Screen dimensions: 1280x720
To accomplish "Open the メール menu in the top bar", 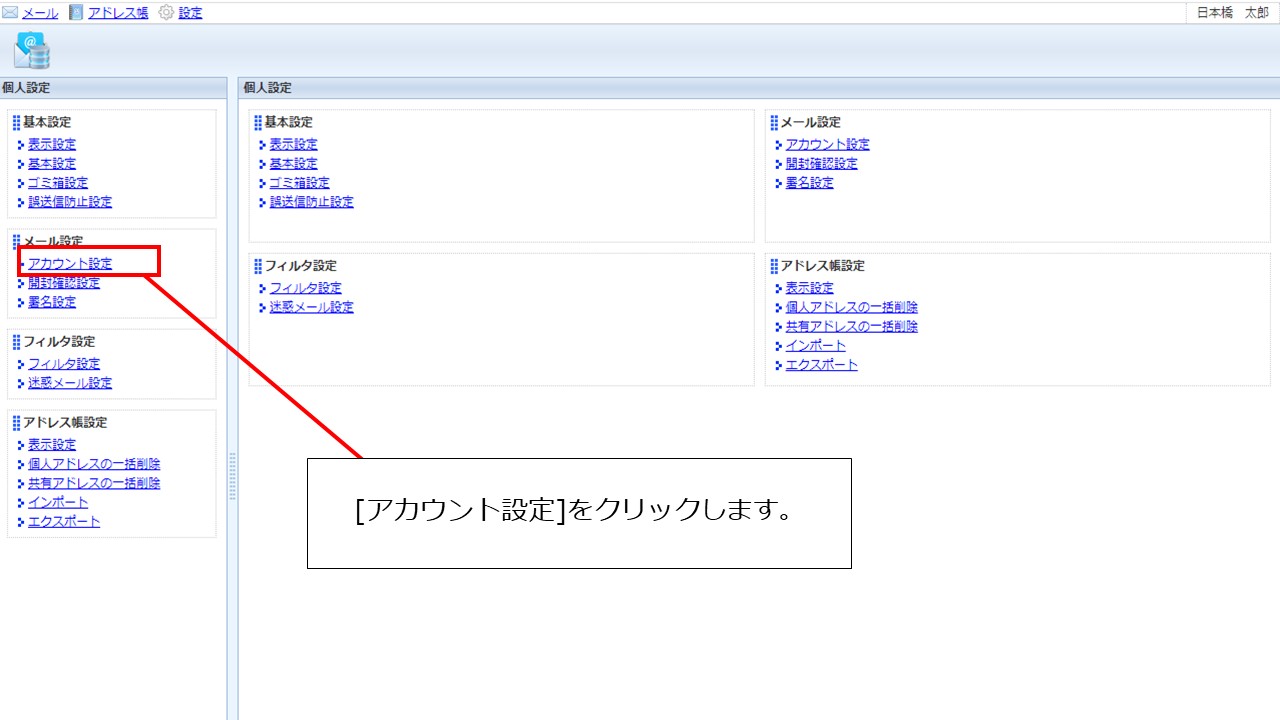I will 39,13.
